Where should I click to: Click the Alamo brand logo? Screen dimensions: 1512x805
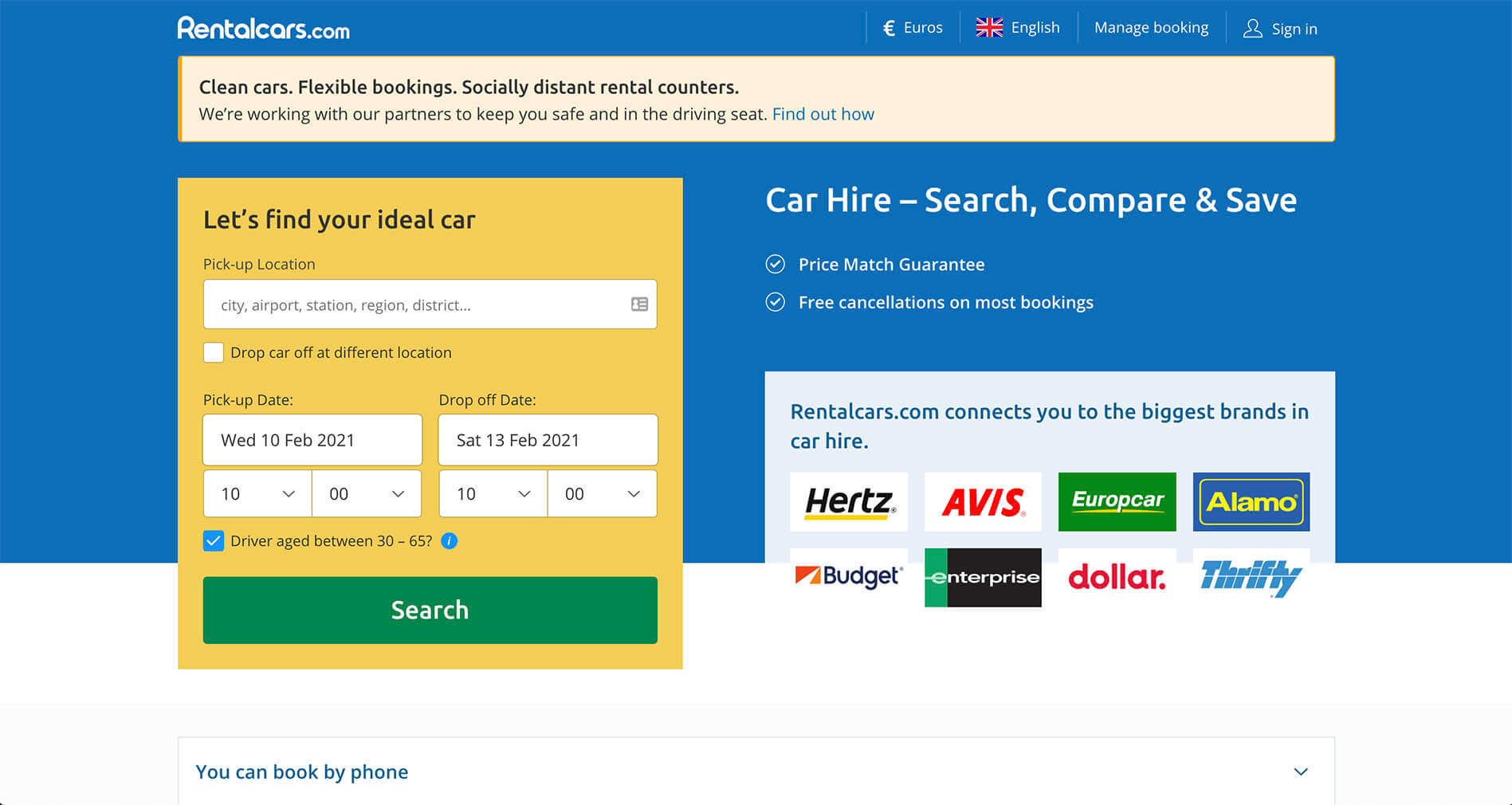pyautogui.click(x=1251, y=502)
